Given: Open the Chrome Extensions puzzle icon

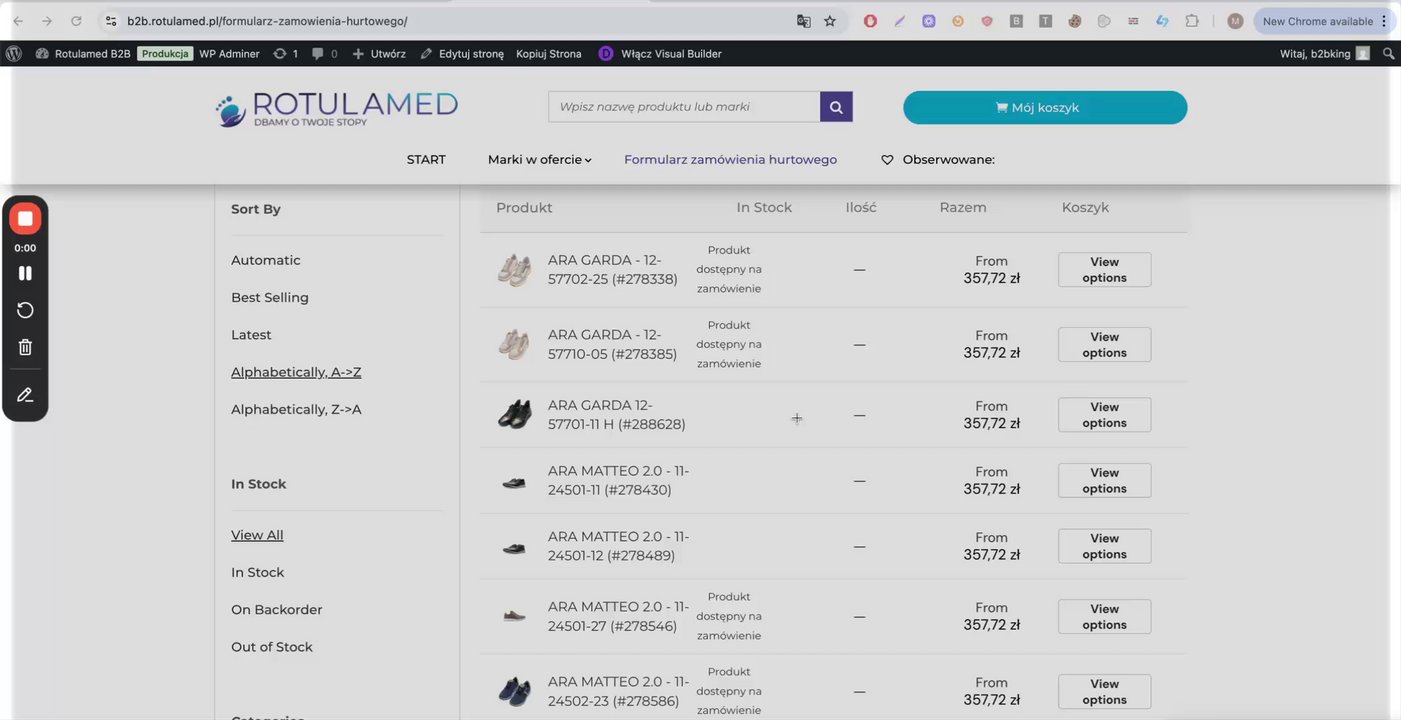Looking at the screenshot, I should (x=1192, y=21).
